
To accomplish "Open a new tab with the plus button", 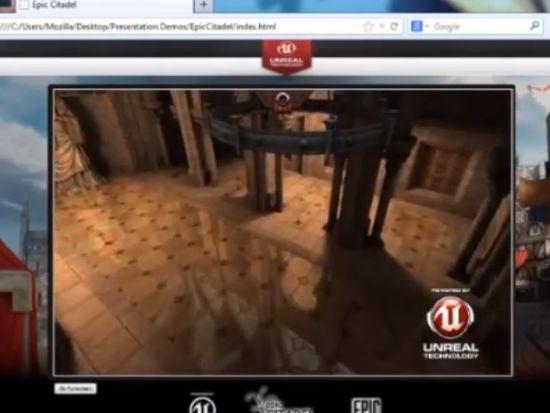I will point(203,6).
